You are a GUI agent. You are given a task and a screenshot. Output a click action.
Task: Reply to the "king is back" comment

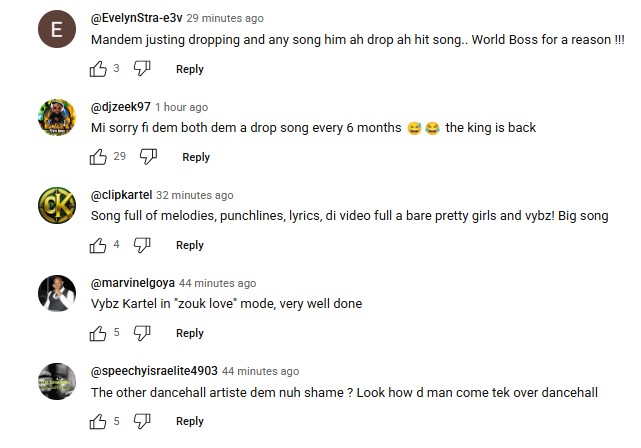point(196,157)
